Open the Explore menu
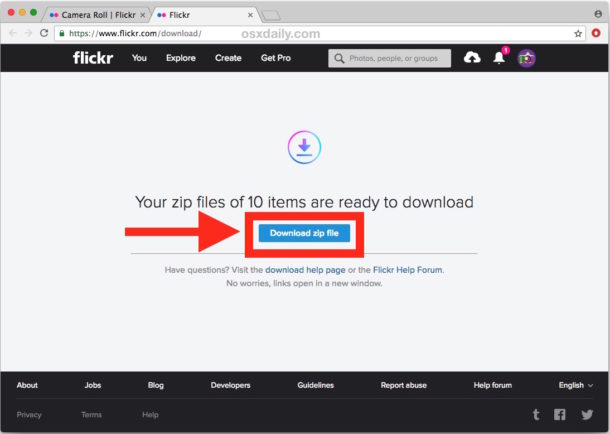This screenshot has height=434, width=610. tap(181, 58)
